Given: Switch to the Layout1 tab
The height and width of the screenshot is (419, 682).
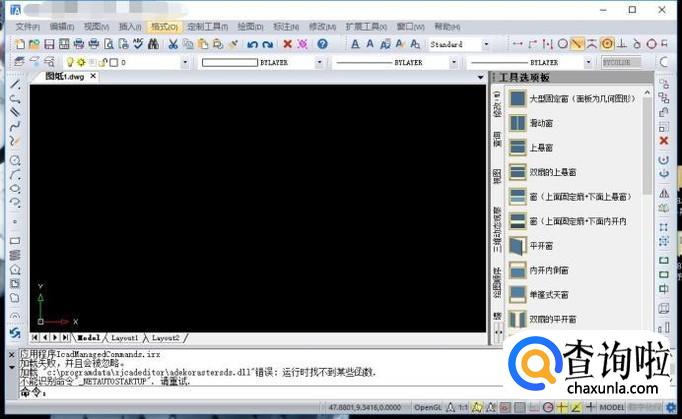Looking at the screenshot, I should 125,338.
